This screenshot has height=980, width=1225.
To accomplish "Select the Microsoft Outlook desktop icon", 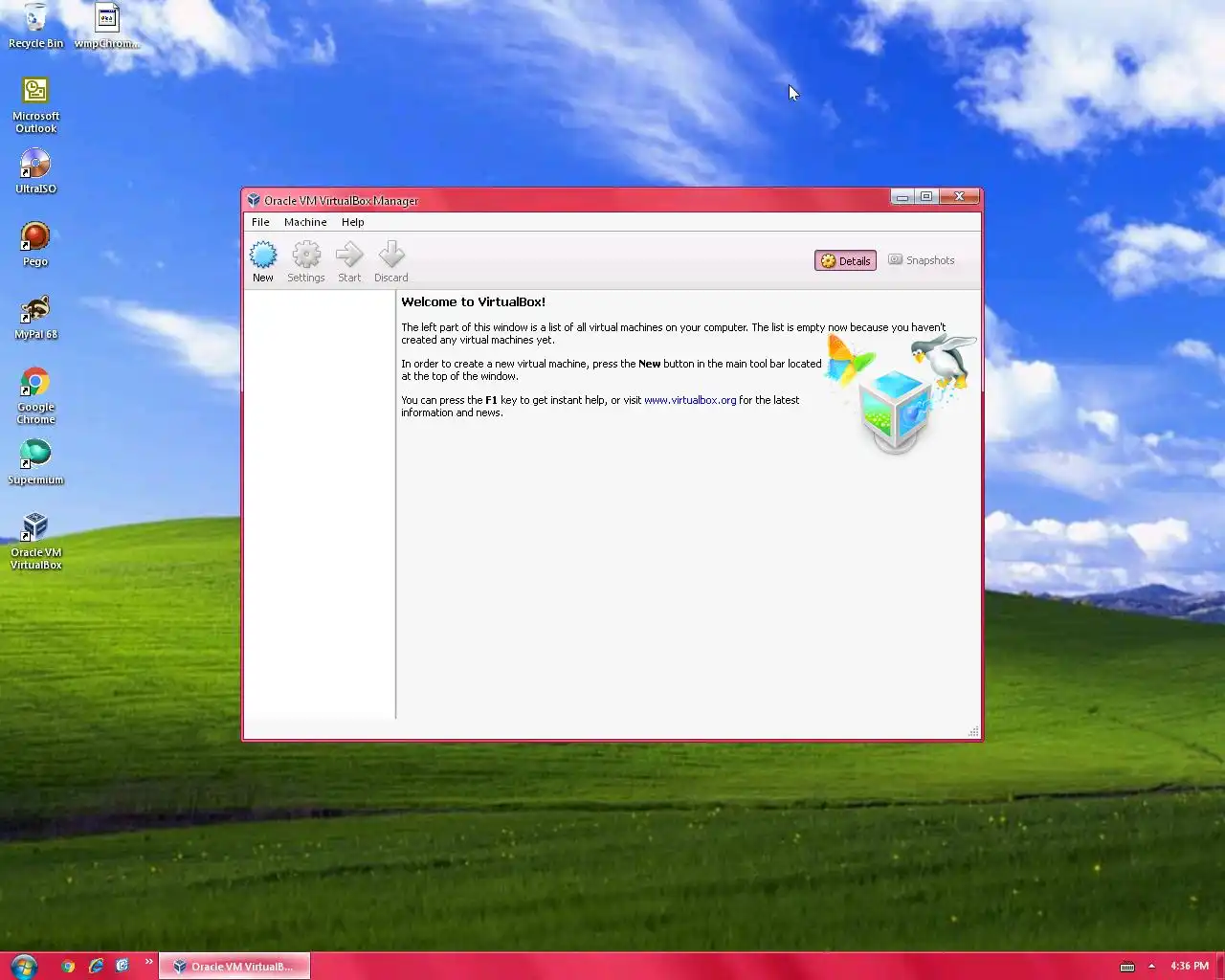I will (x=35, y=105).
